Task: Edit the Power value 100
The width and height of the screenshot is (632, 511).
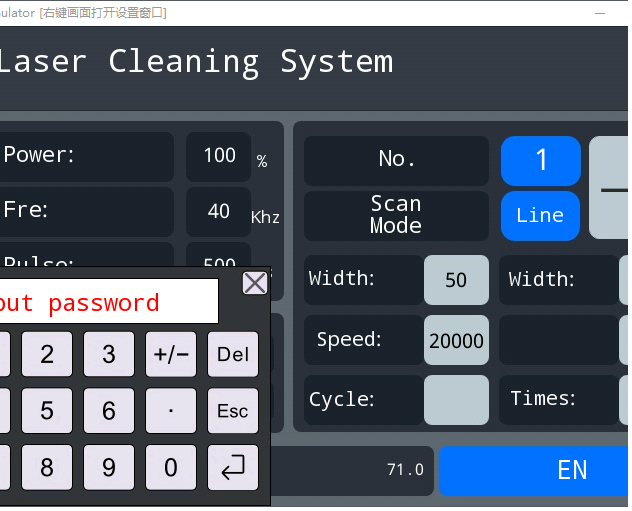Action: [x=219, y=156]
